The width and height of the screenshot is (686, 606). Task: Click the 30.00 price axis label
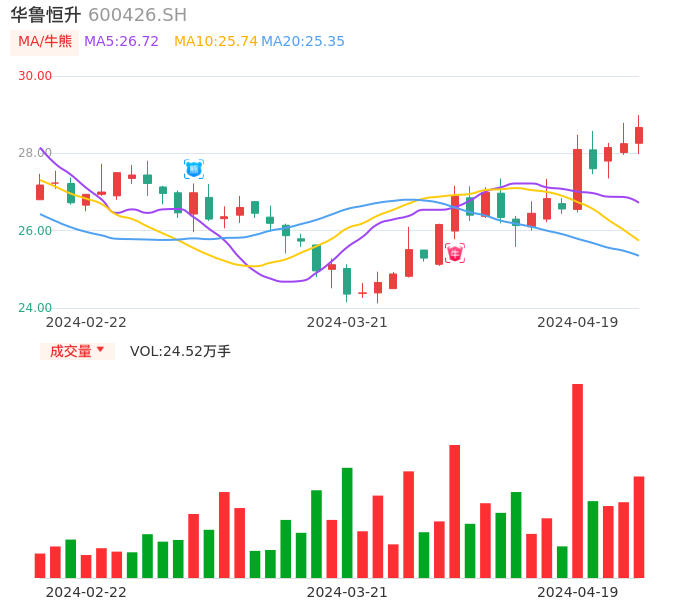coord(35,76)
